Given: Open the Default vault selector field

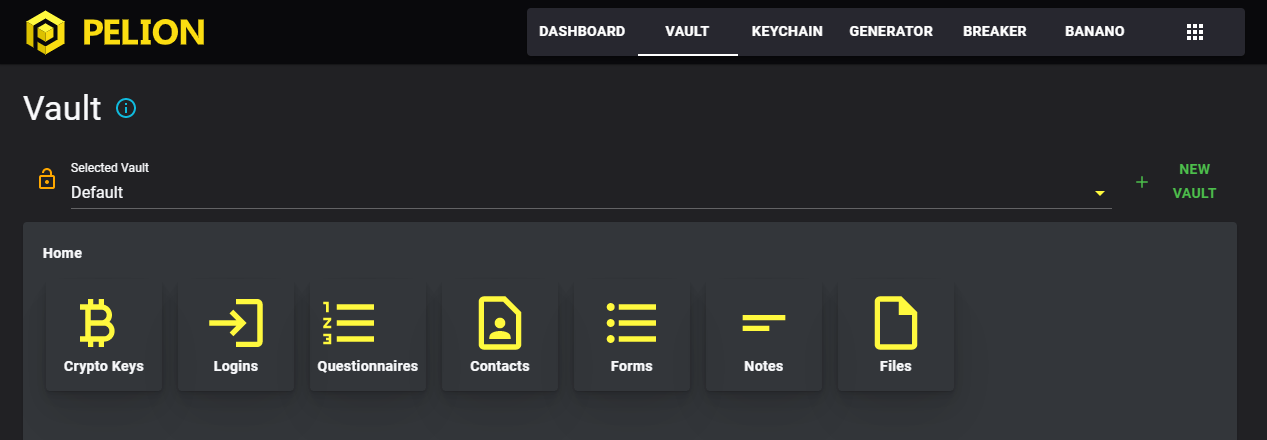Looking at the screenshot, I should point(580,192).
